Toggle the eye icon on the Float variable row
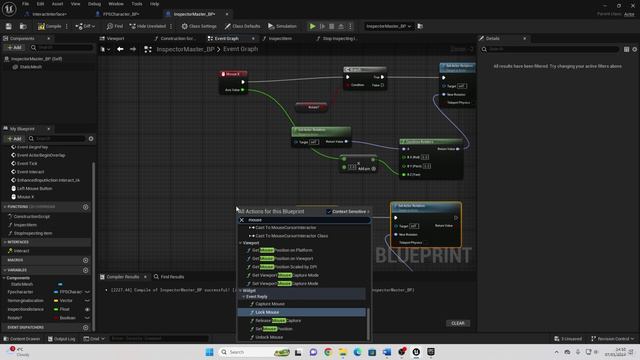Screen dimensions: 640x360 [87, 309]
